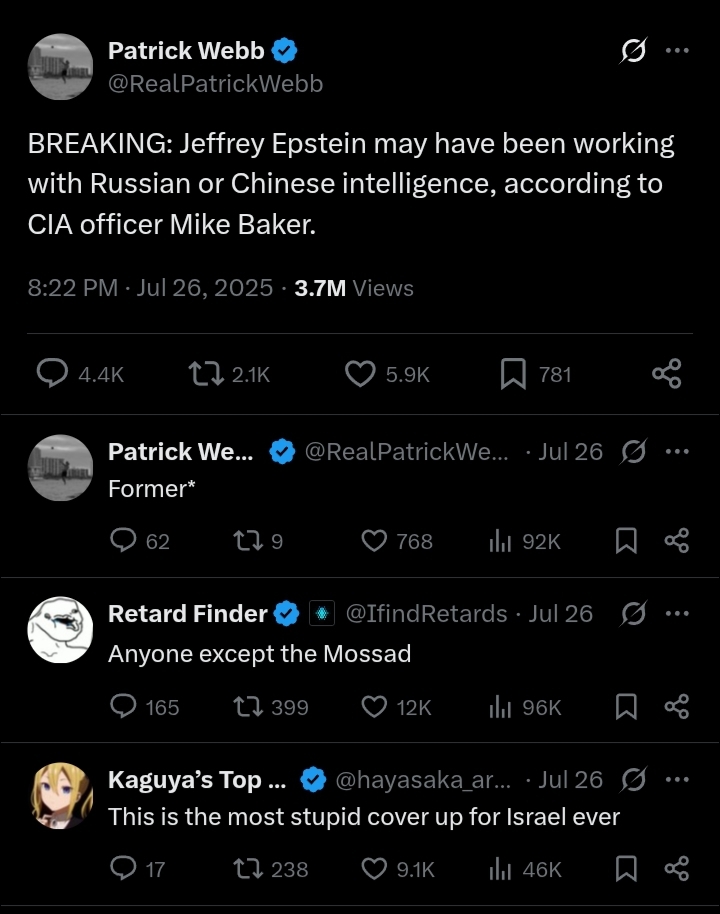
Task: Click the Grok icon on the main post
Action: (x=632, y=51)
